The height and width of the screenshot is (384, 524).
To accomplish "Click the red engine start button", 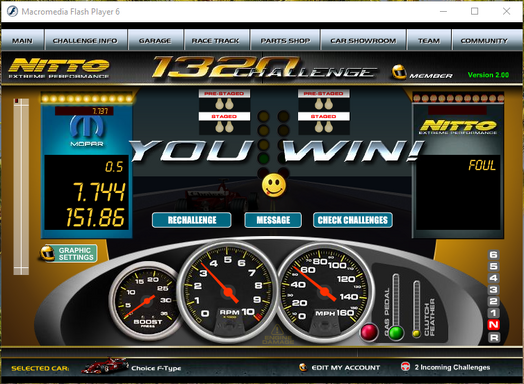I will pyautogui.click(x=369, y=332).
